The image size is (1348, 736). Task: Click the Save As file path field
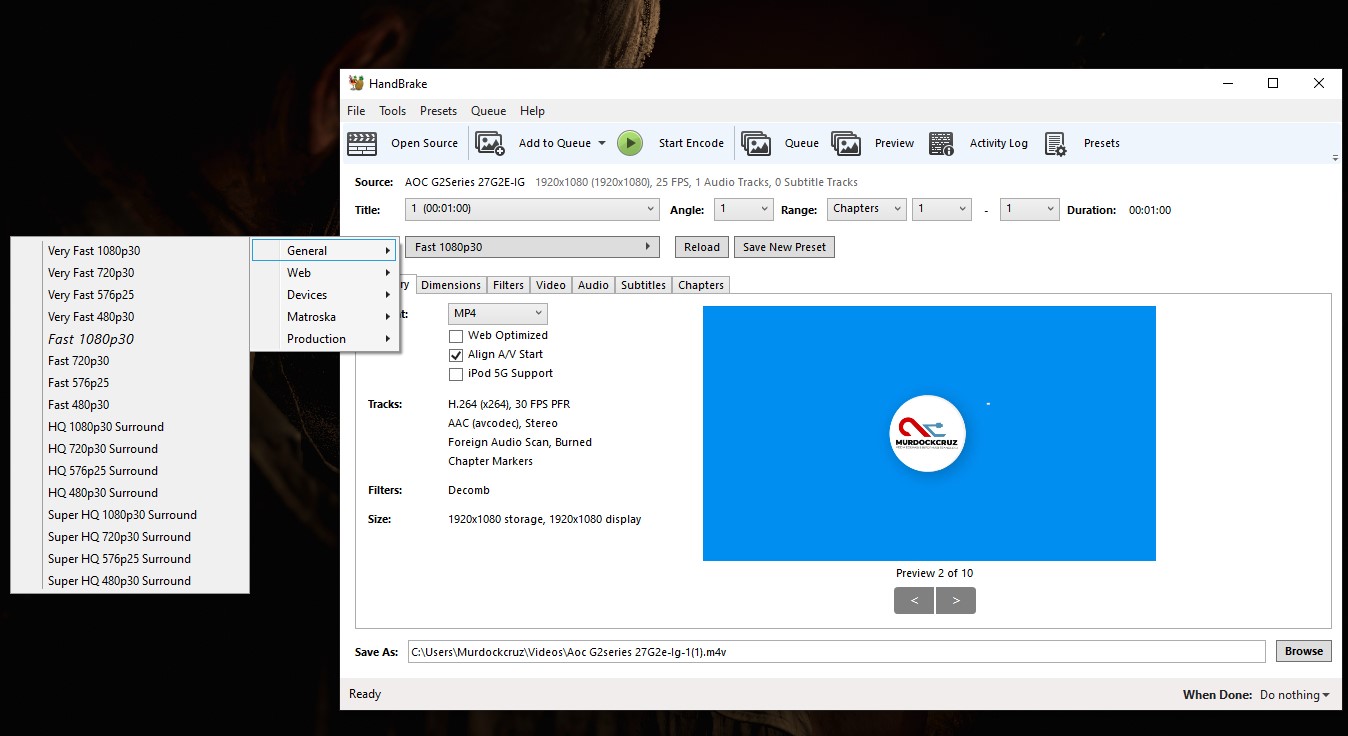click(x=836, y=652)
